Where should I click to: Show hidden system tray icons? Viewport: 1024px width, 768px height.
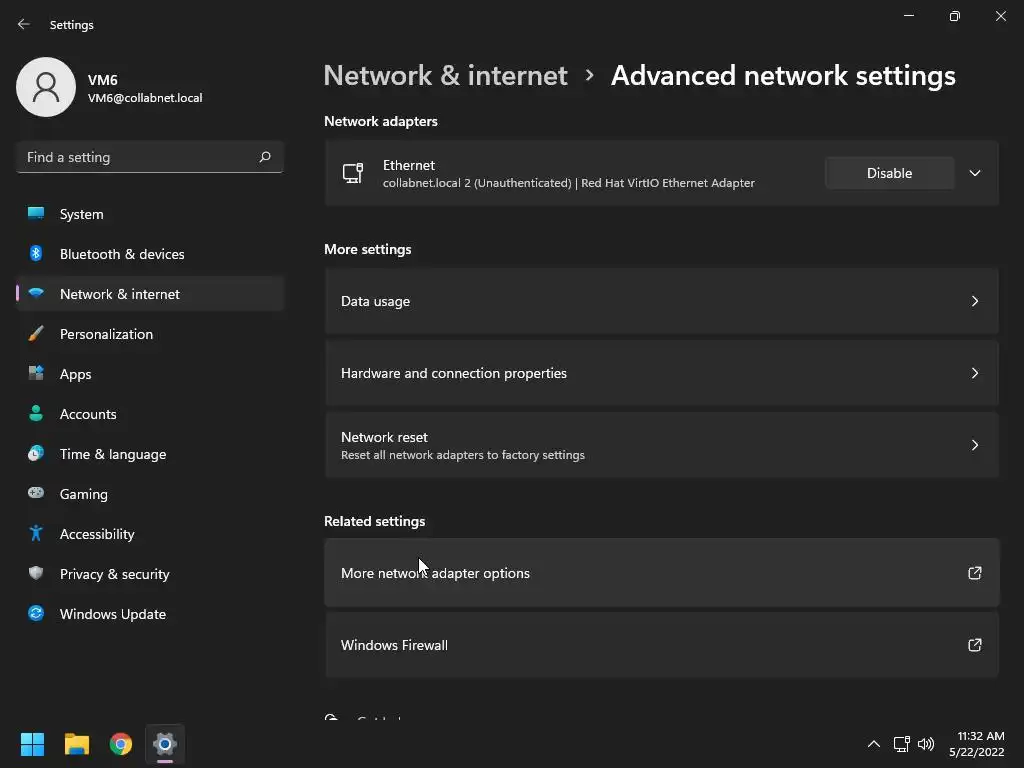tap(873, 744)
